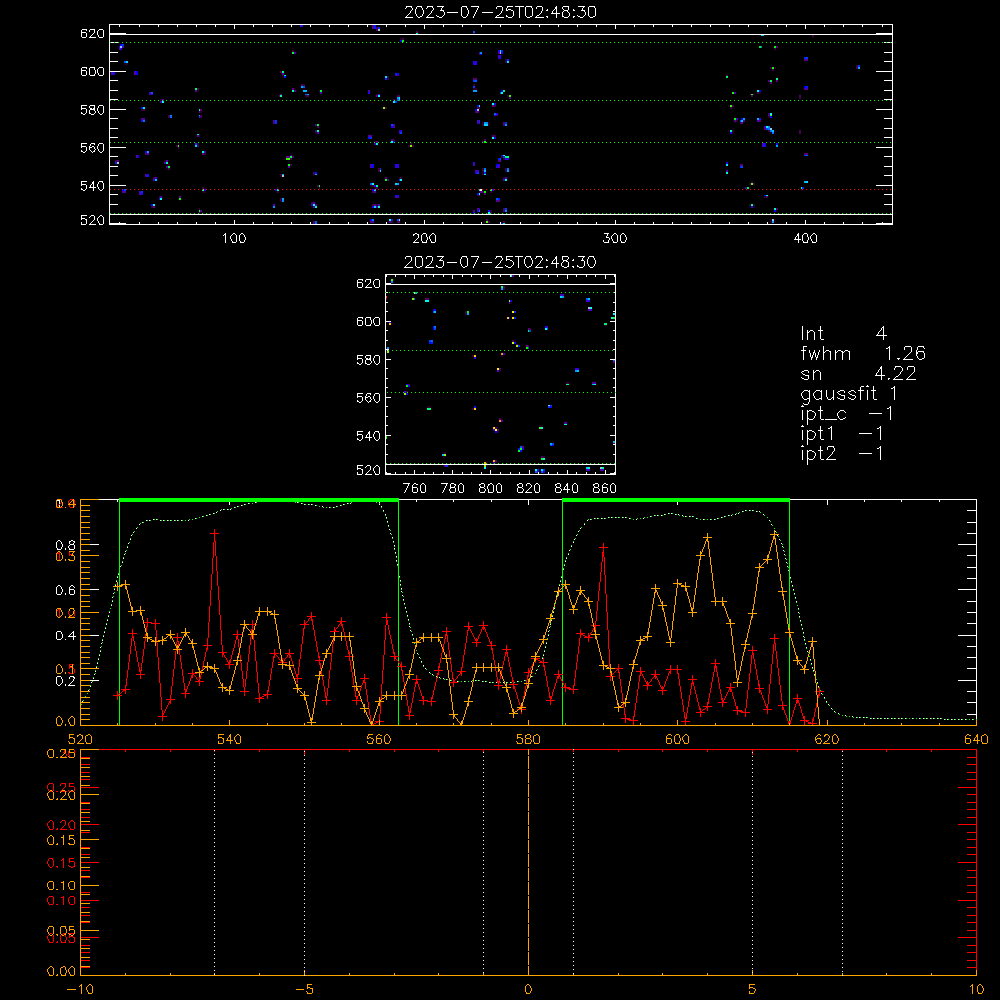This screenshot has width=1000, height=1000.
Task: Click y-axis label 600 of the top plot
Action: point(92,71)
